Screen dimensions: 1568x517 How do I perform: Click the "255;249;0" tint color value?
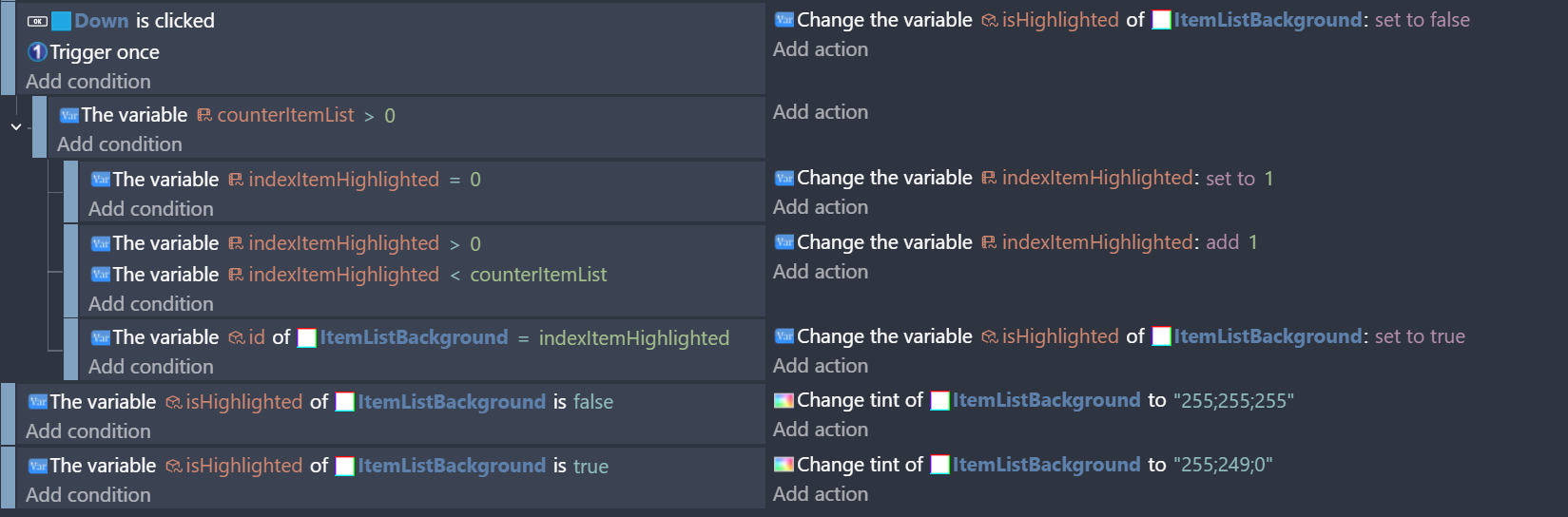(1223, 465)
